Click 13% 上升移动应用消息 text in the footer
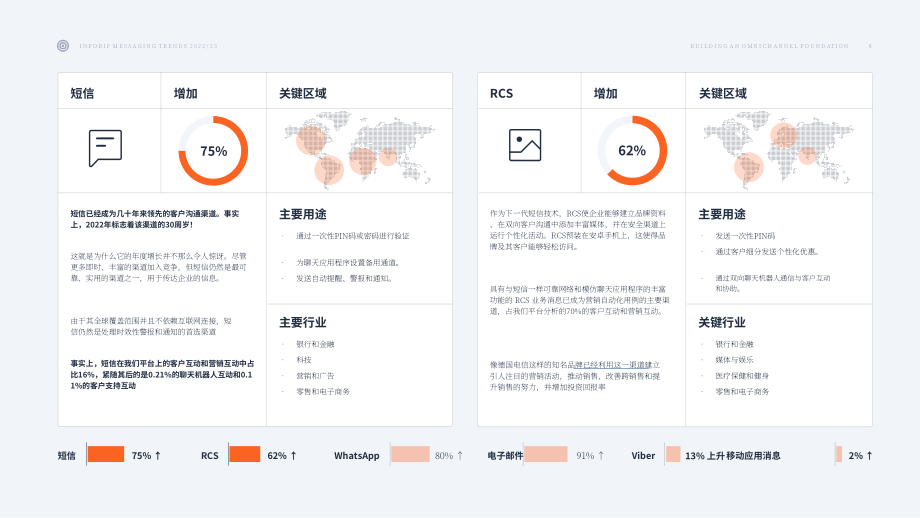 (x=733, y=455)
